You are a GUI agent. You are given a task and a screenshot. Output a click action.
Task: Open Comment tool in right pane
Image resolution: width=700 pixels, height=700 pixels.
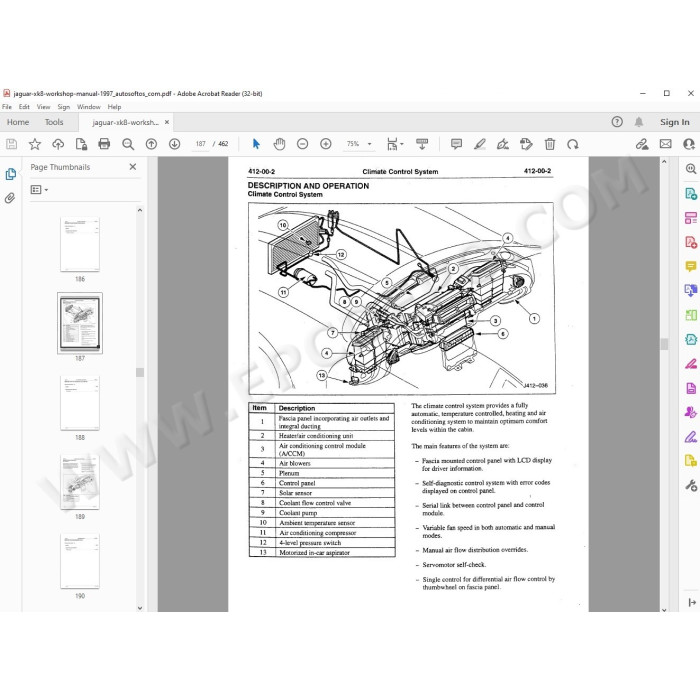pos(691,267)
